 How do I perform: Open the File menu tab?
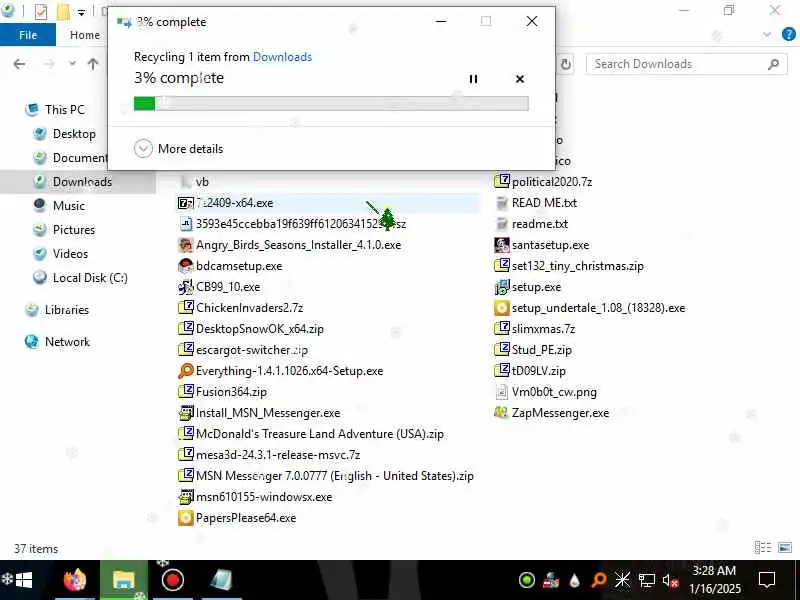(x=28, y=35)
